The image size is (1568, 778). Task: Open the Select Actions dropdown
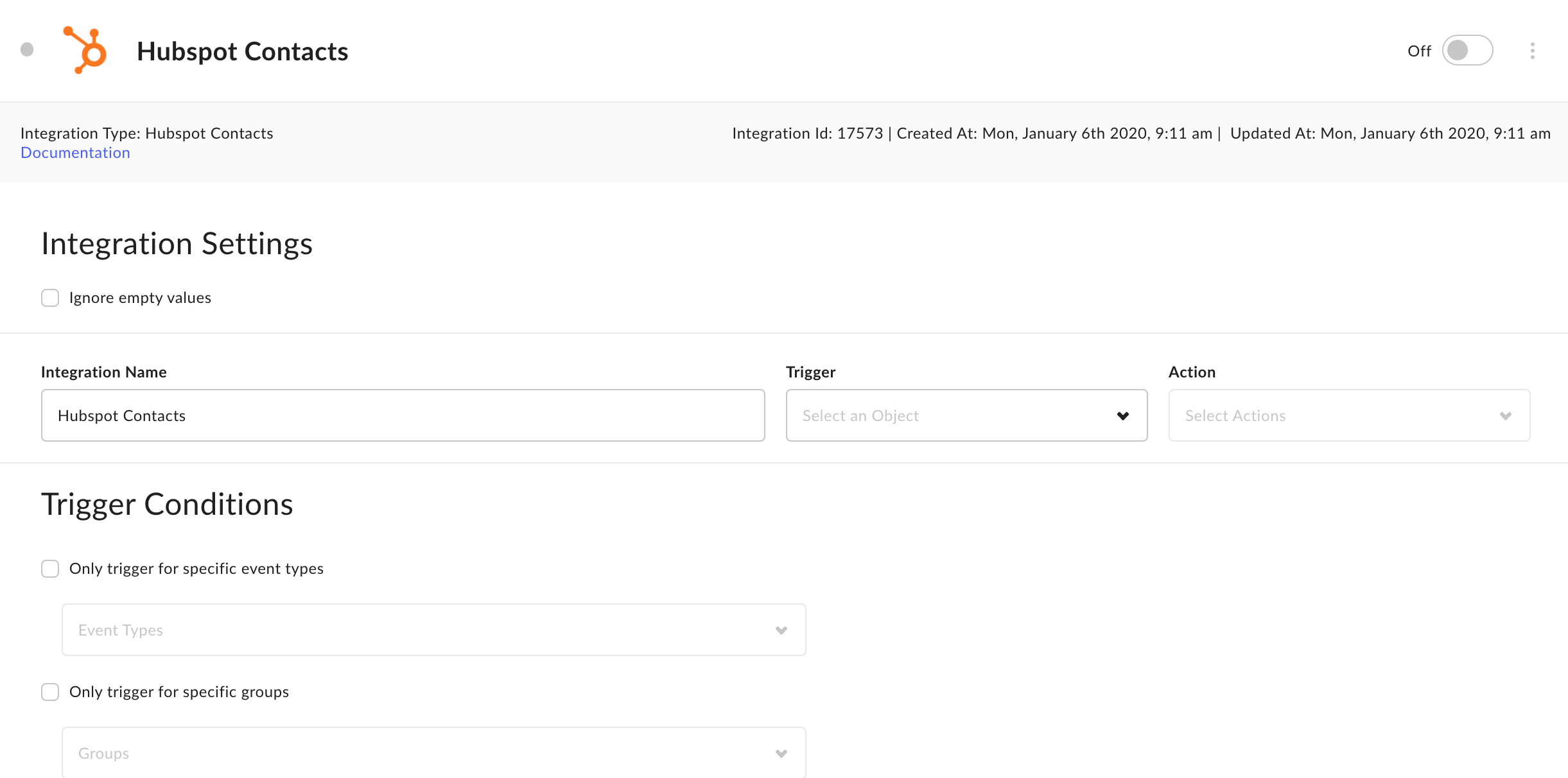tap(1349, 415)
